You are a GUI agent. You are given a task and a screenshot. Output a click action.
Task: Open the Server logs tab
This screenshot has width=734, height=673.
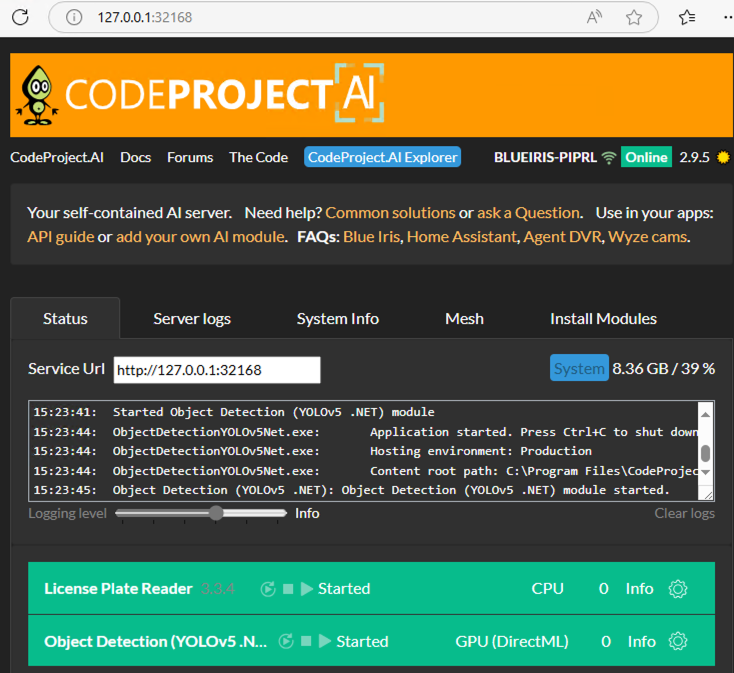192,319
